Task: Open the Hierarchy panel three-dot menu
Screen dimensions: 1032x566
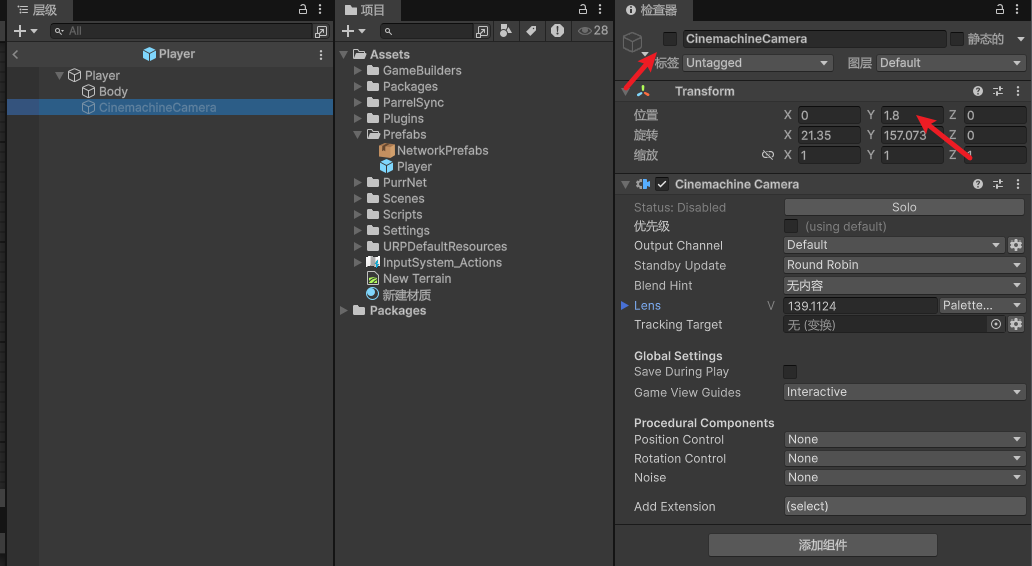Action: point(321,9)
